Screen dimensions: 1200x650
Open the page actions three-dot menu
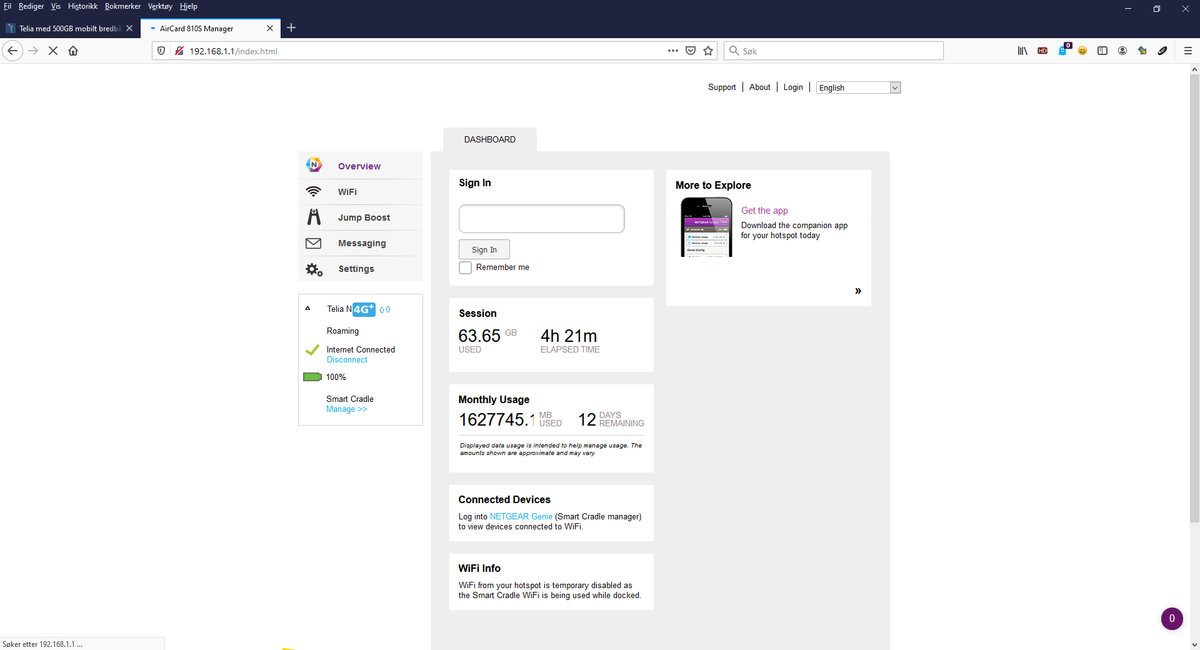coord(673,50)
